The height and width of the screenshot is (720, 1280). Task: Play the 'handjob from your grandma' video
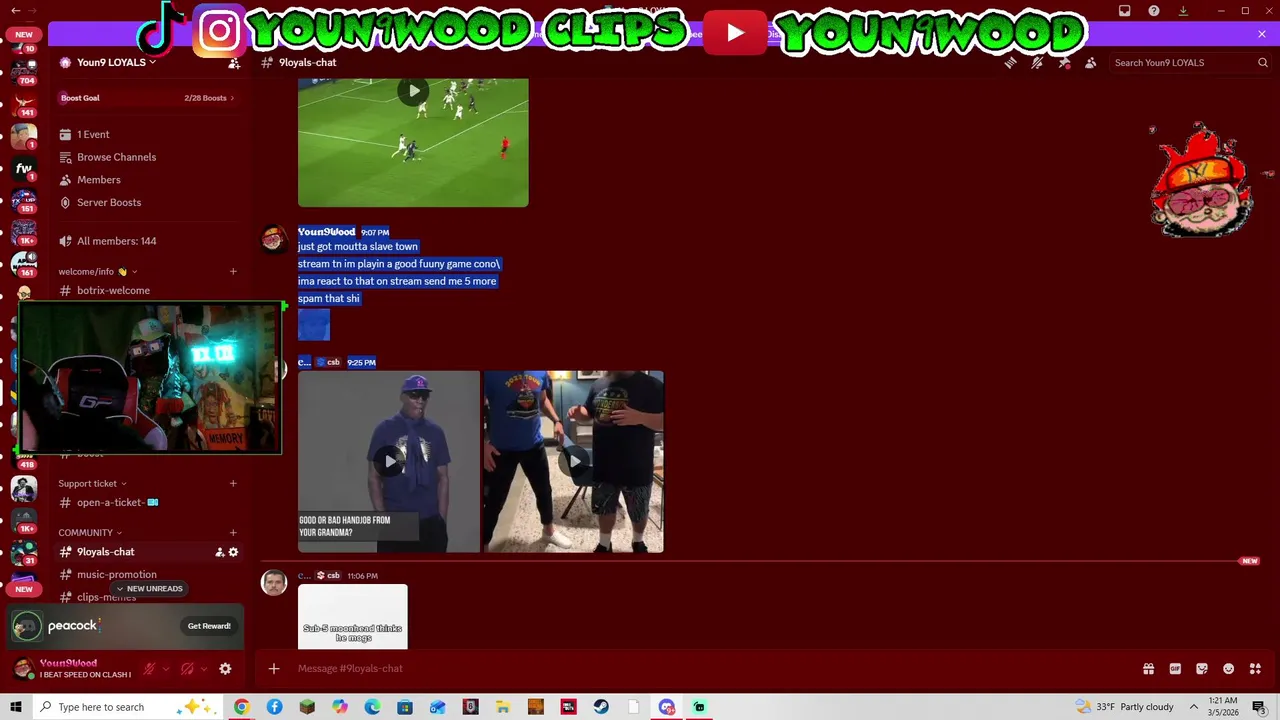pyautogui.click(x=389, y=461)
